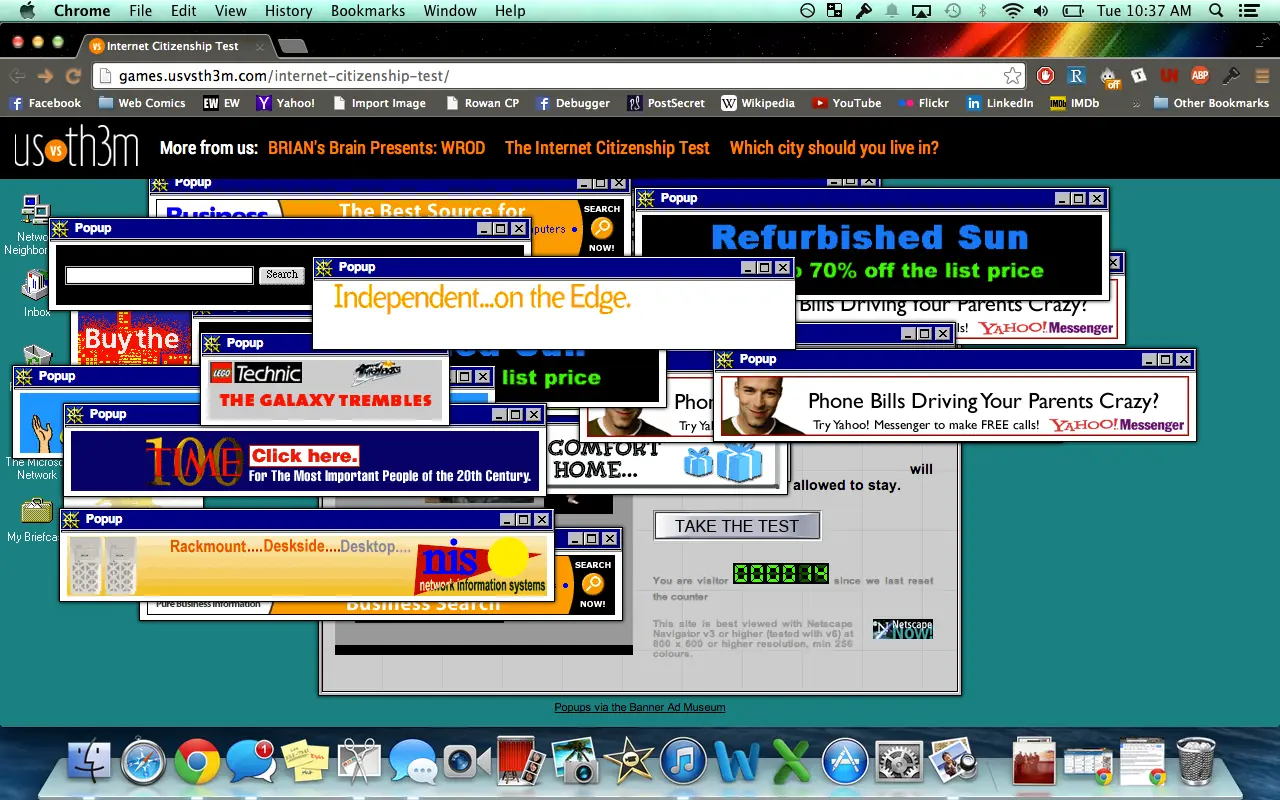Open the Bookmarks menu
This screenshot has width=1280, height=800.
[x=367, y=11]
